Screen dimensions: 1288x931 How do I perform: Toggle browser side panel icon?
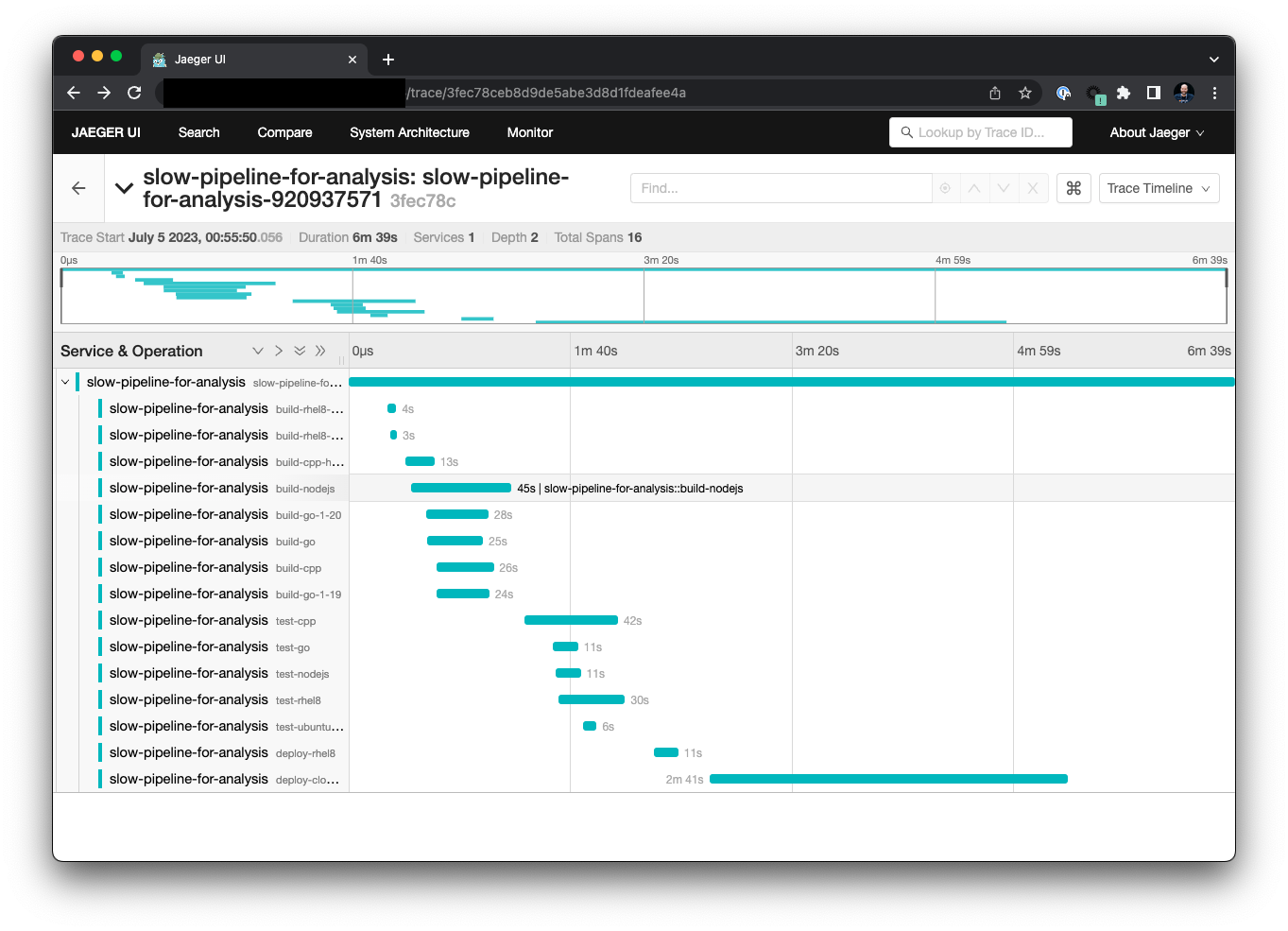1154,93
